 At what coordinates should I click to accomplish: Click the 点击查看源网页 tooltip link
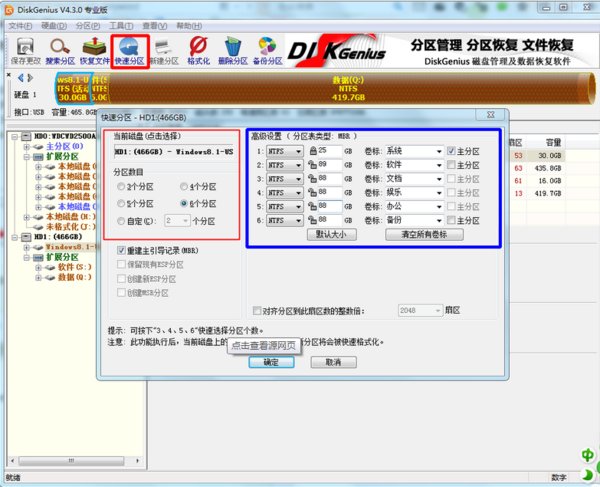pyautogui.click(x=264, y=346)
